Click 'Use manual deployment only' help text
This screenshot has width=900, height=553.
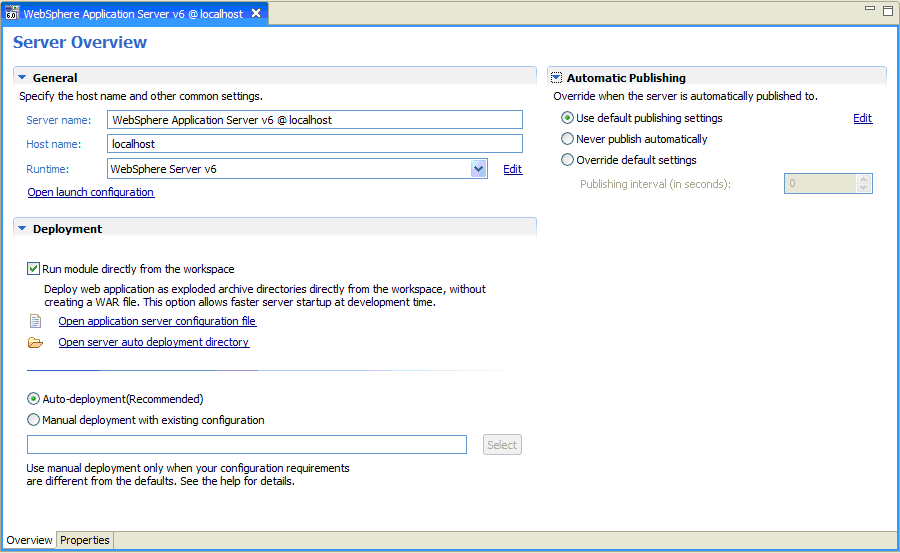[x=188, y=474]
